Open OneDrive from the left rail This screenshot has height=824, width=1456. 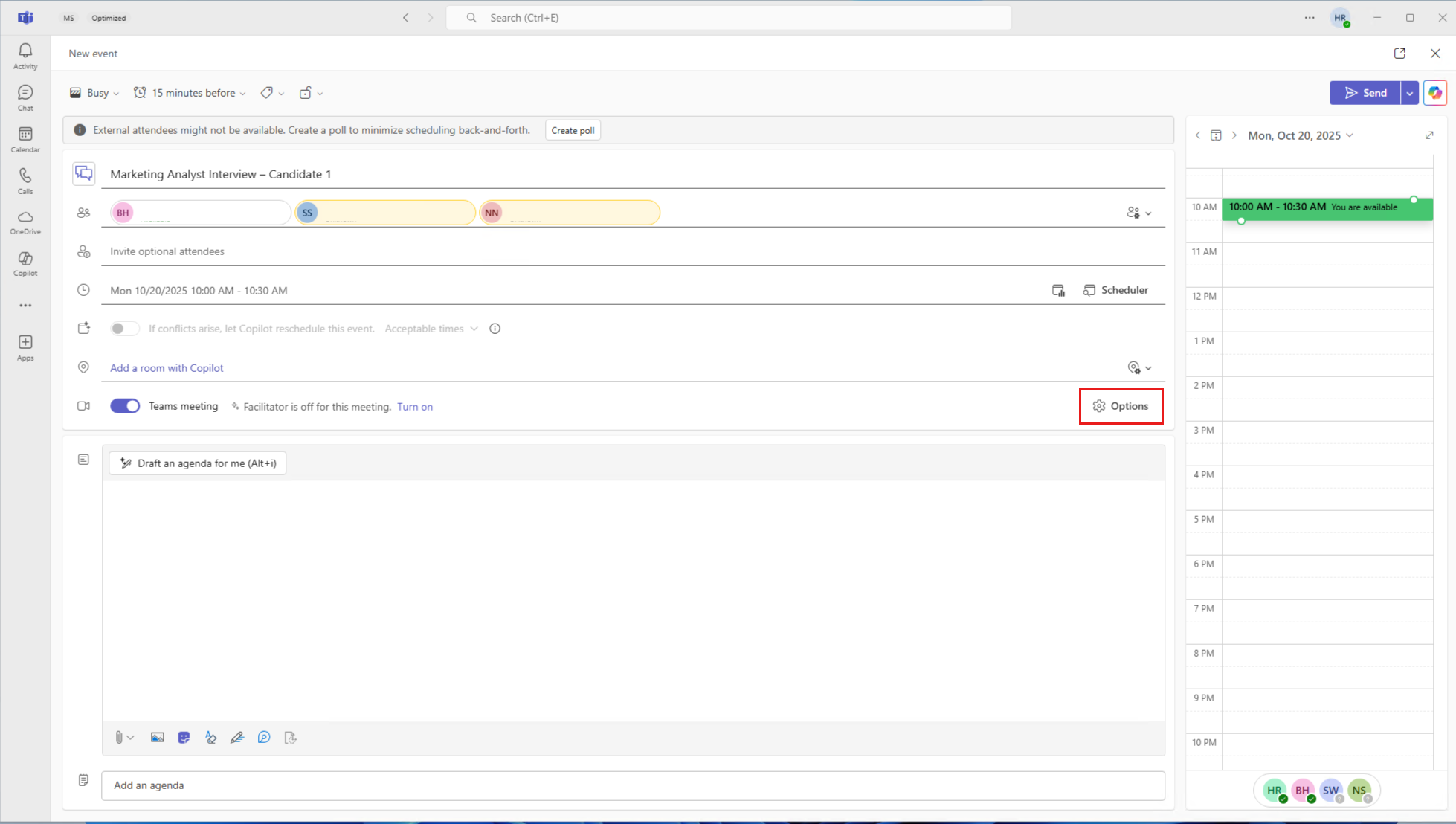[25, 222]
